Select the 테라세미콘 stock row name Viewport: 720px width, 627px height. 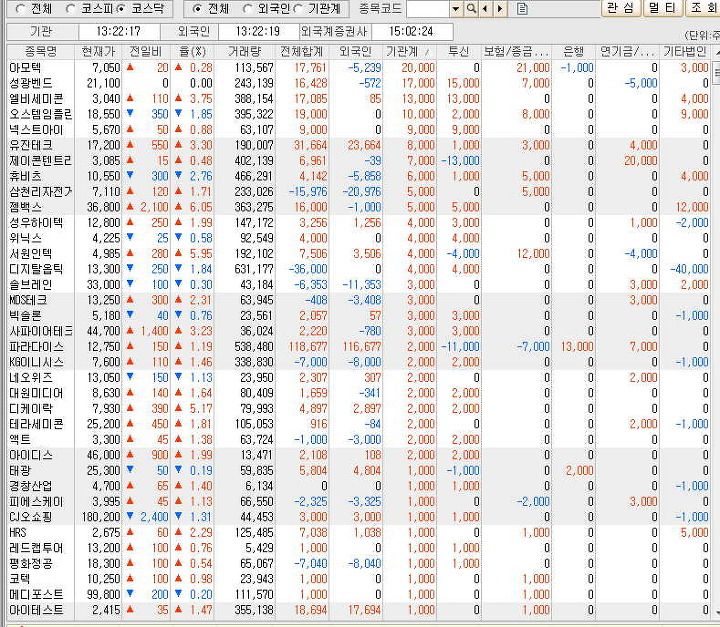[36, 424]
